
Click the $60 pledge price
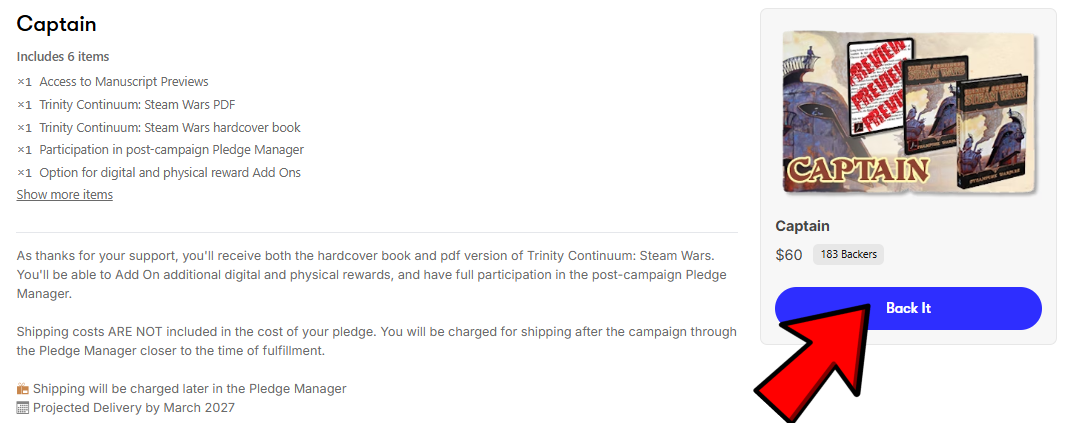[789, 255]
